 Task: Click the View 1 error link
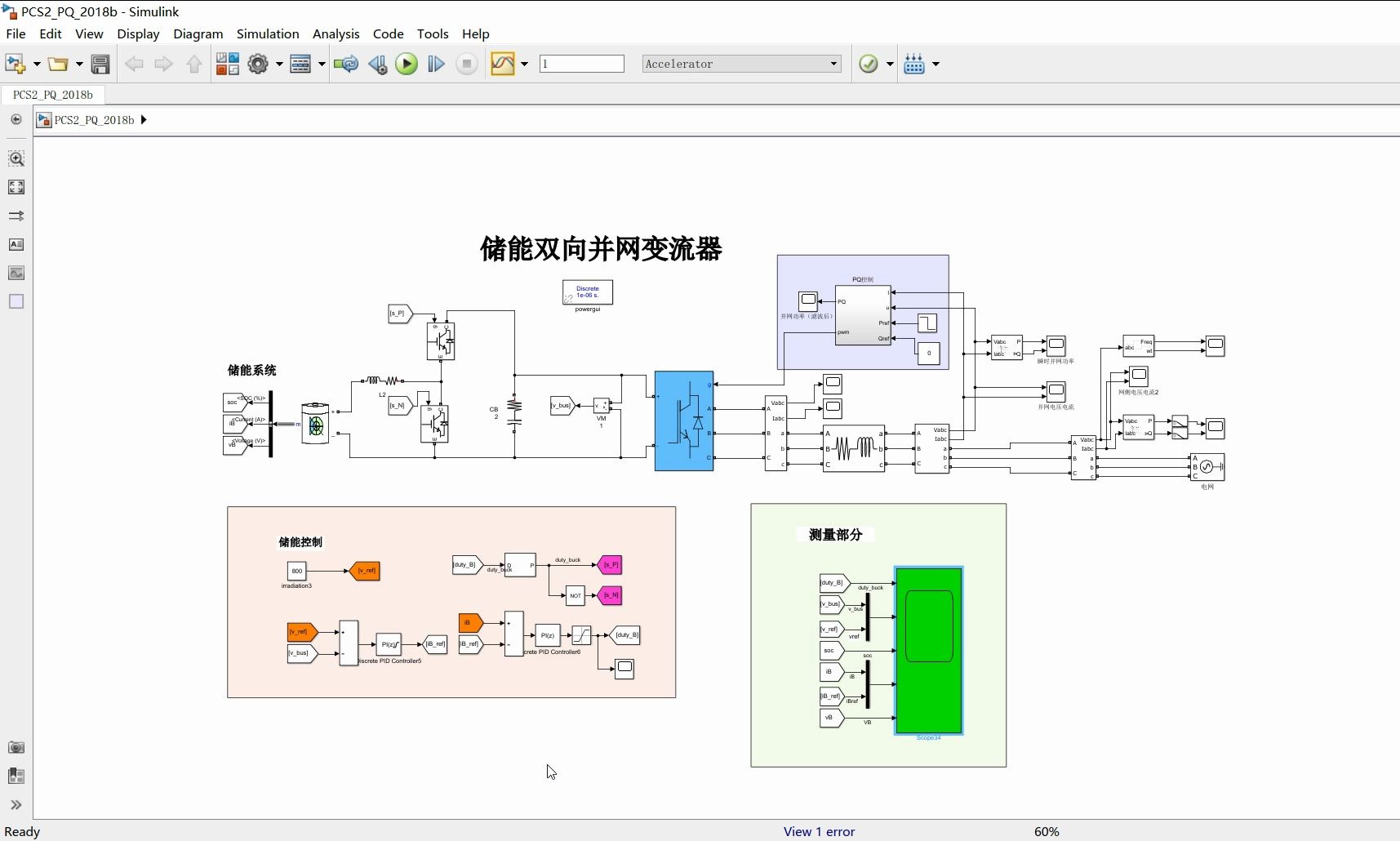click(x=819, y=831)
